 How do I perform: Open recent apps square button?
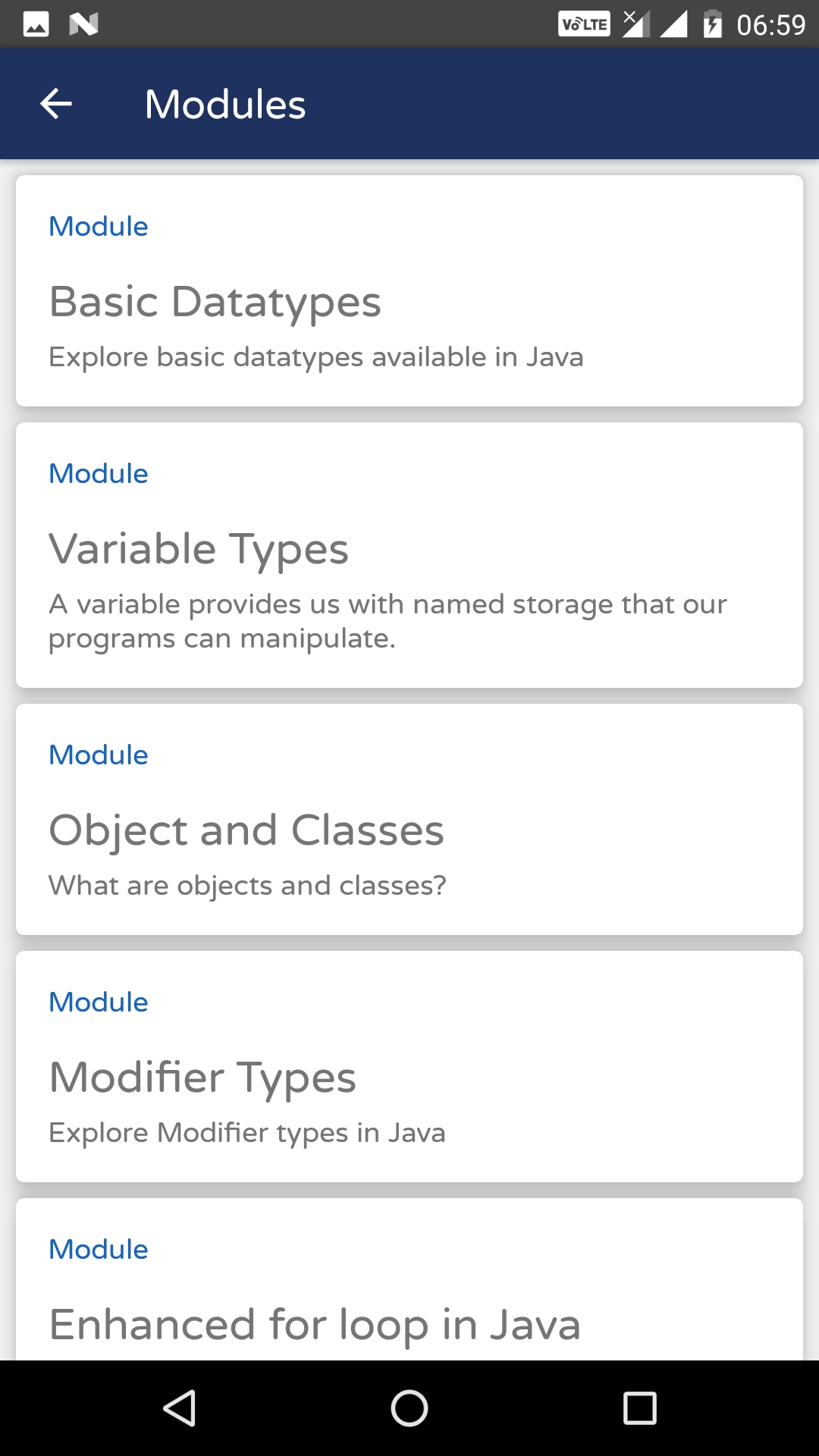(639, 1408)
